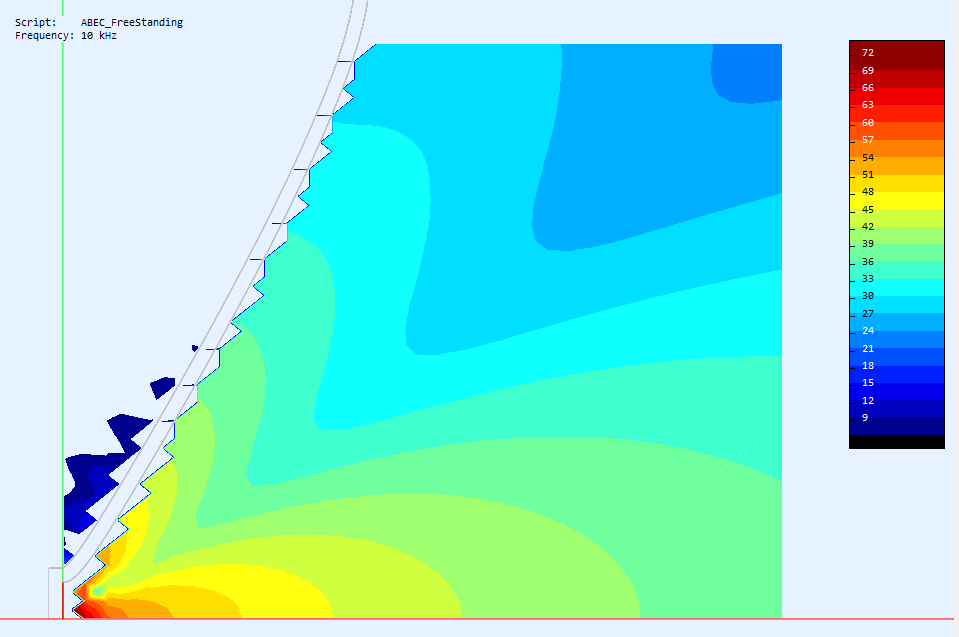Click the 30 legend value
This screenshot has width=959, height=637.
868,295
